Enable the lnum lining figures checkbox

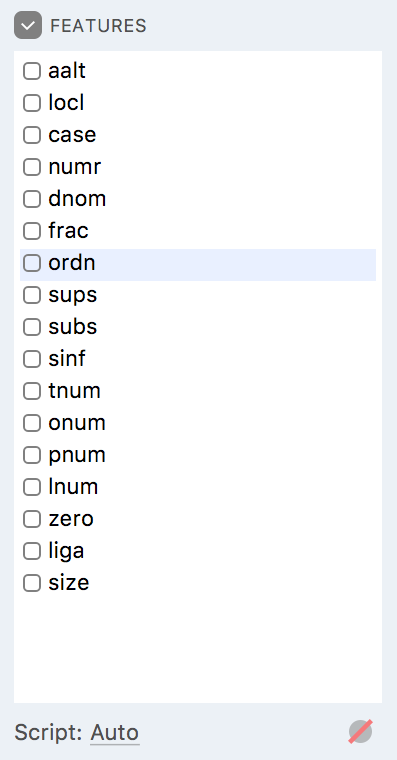[x=32, y=487]
